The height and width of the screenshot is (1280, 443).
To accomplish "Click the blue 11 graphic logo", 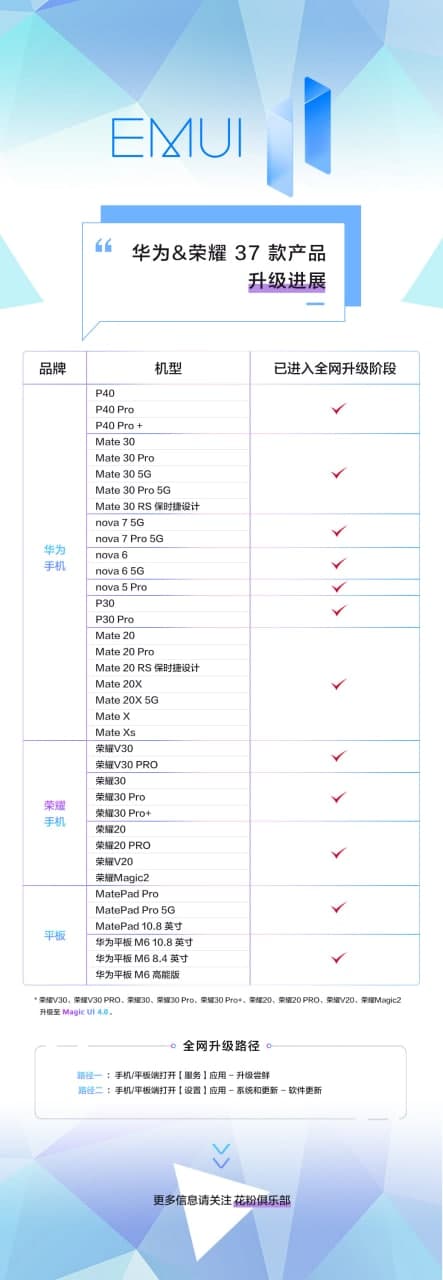I will 298,136.
